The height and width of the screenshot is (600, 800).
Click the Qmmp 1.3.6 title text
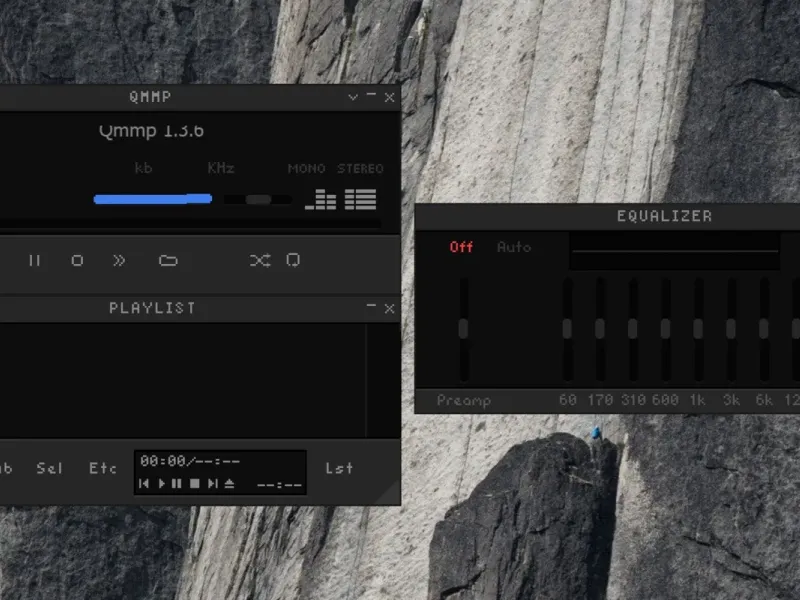coord(152,131)
